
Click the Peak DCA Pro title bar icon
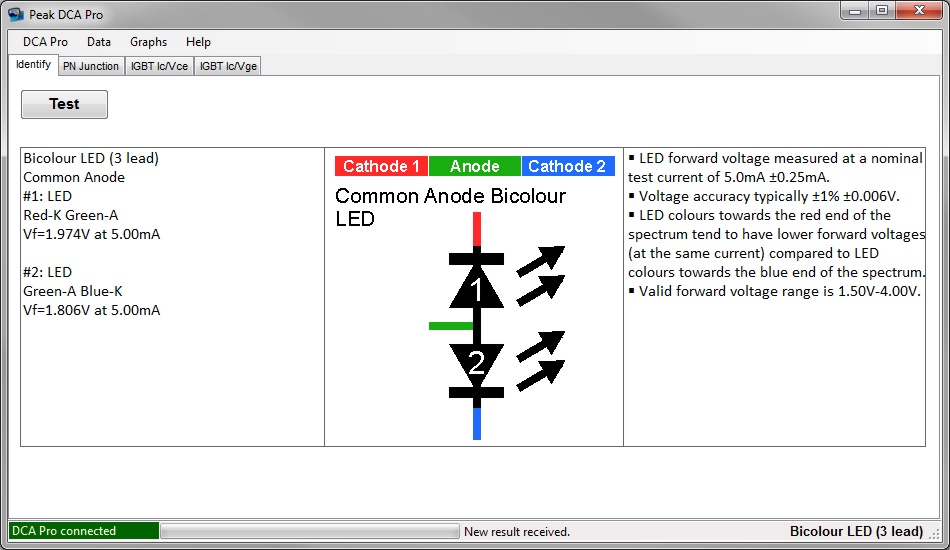coord(16,14)
